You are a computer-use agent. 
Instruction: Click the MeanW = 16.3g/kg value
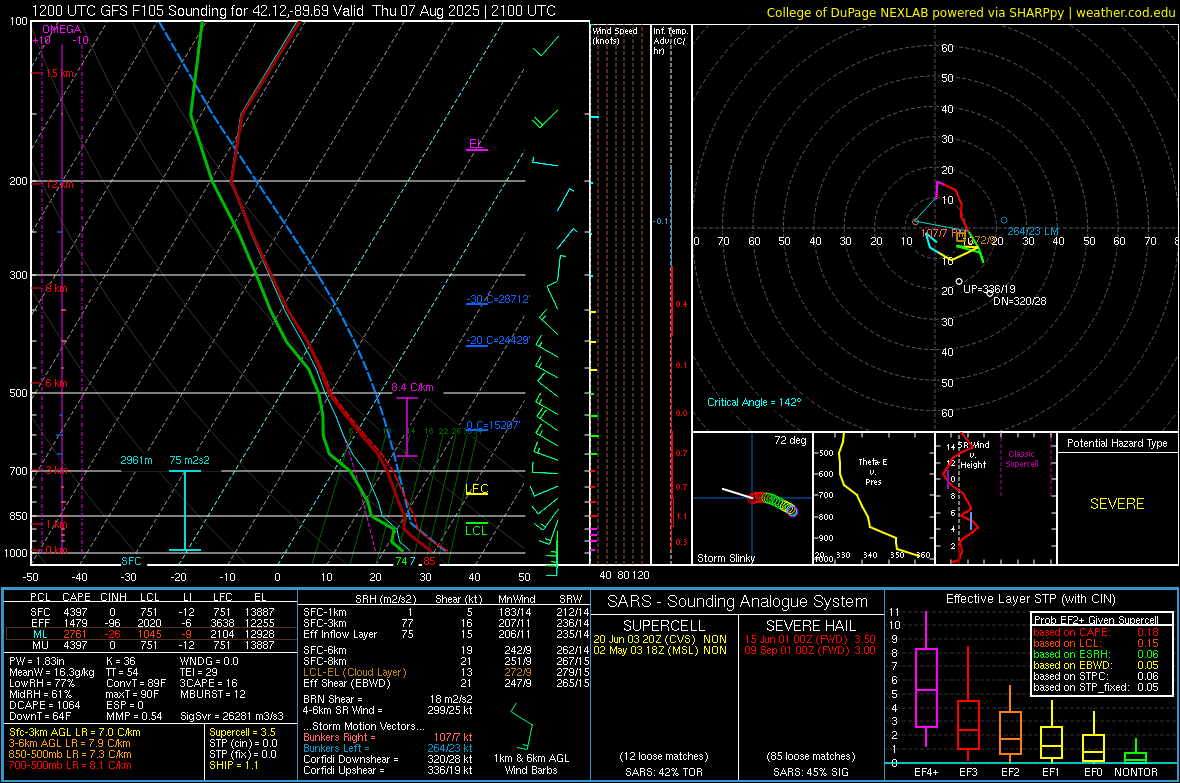(52, 672)
